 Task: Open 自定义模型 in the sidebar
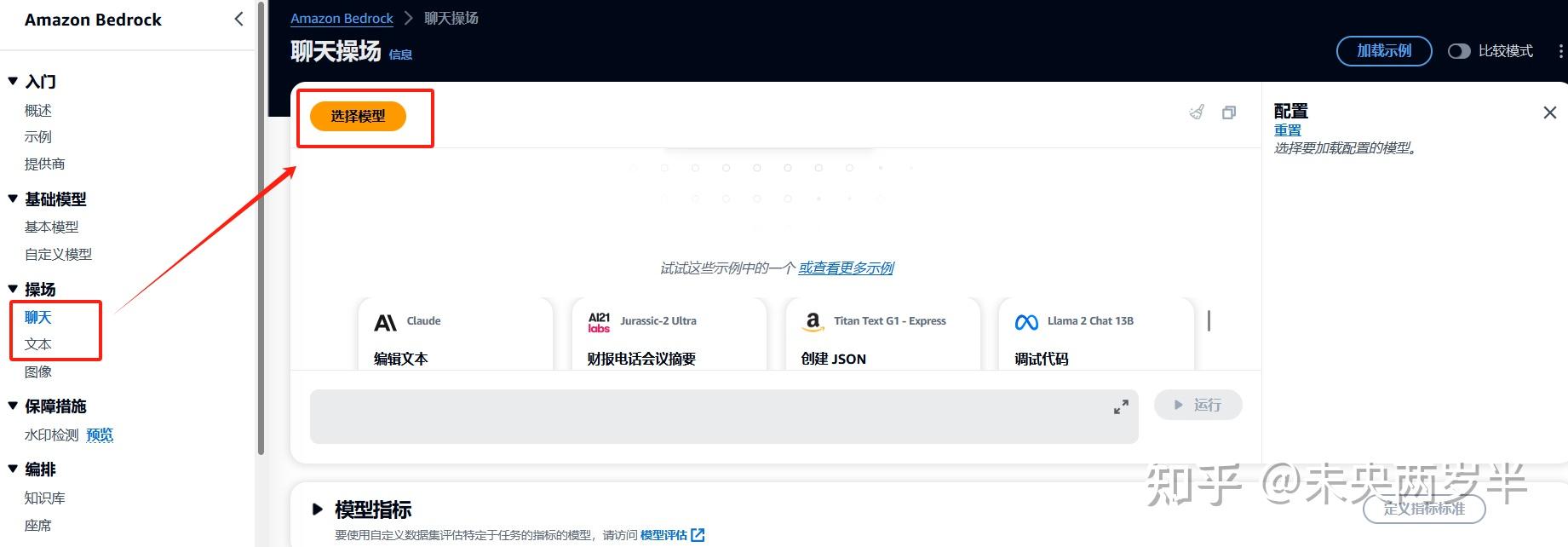(x=58, y=254)
